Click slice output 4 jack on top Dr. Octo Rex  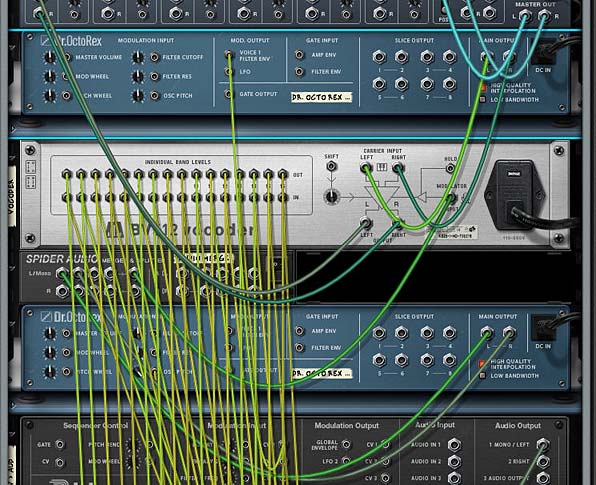449,57
